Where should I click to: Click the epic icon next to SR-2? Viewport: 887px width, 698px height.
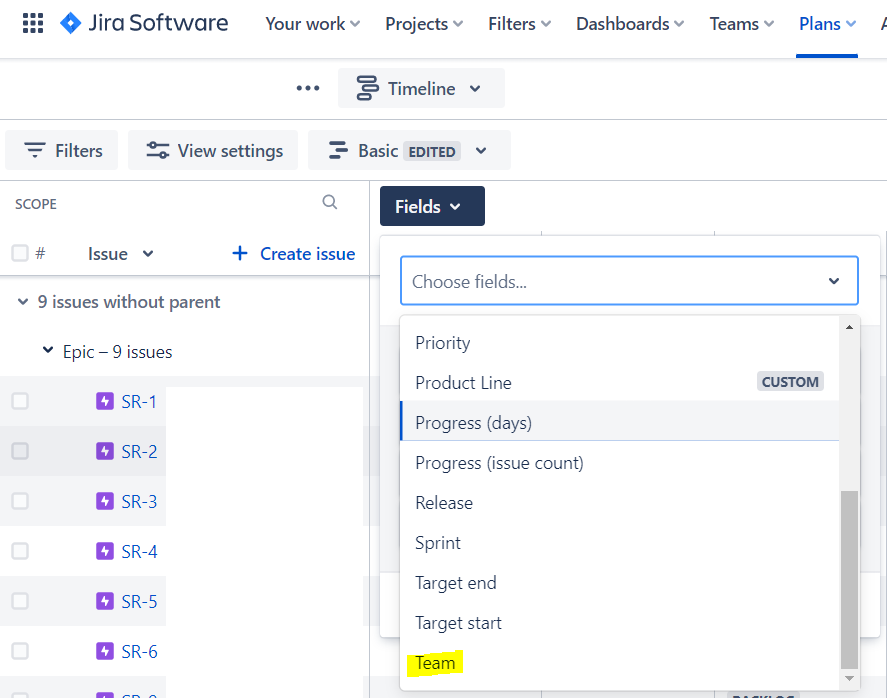(x=105, y=451)
